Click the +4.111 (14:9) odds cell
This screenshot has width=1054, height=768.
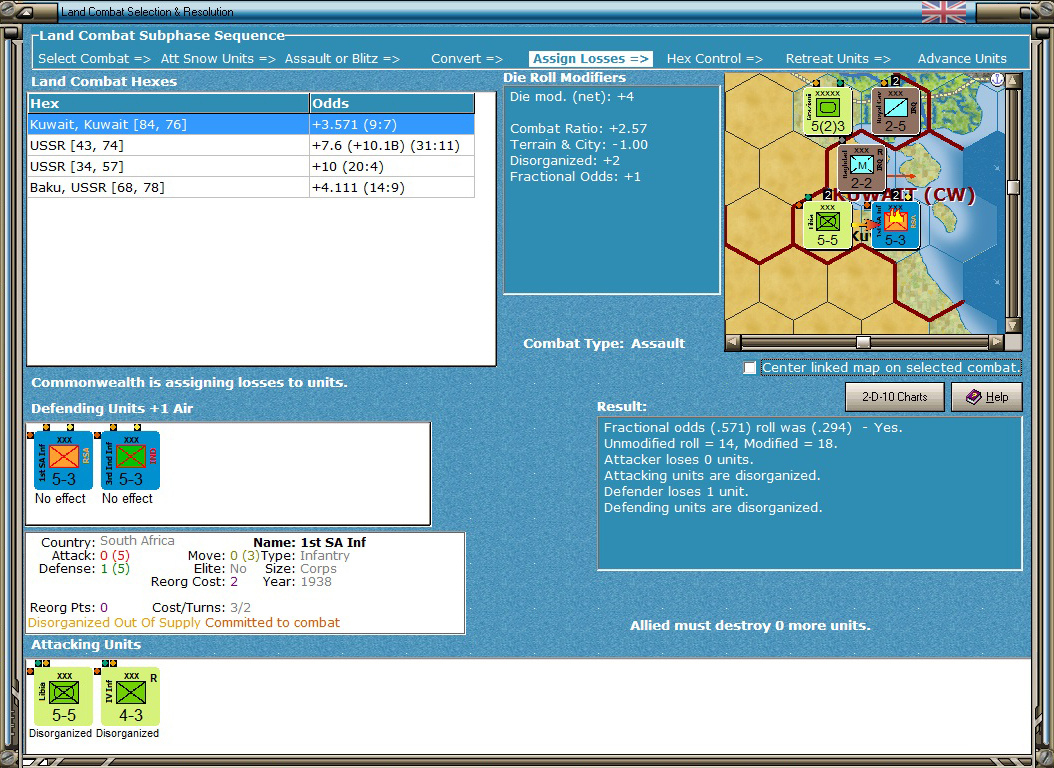click(392, 187)
